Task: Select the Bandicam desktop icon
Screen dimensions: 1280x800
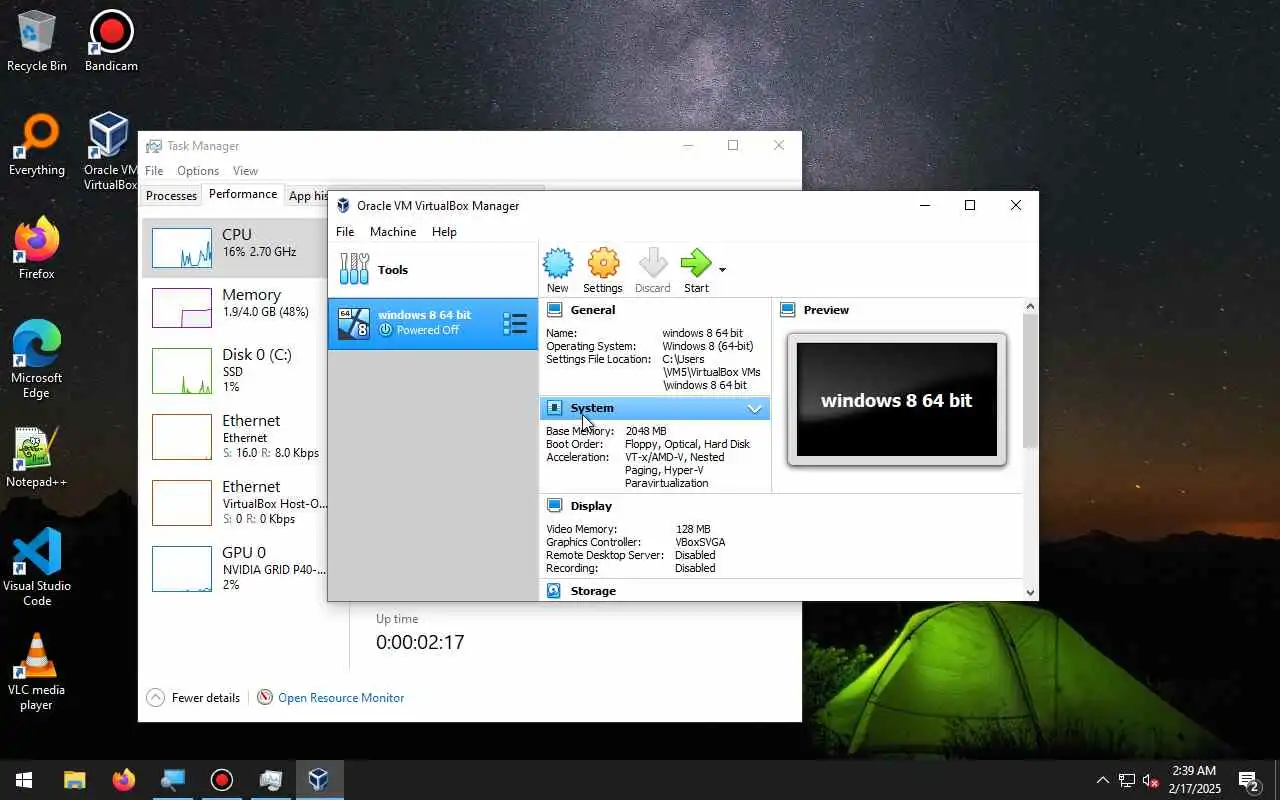Action: pyautogui.click(x=111, y=42)
